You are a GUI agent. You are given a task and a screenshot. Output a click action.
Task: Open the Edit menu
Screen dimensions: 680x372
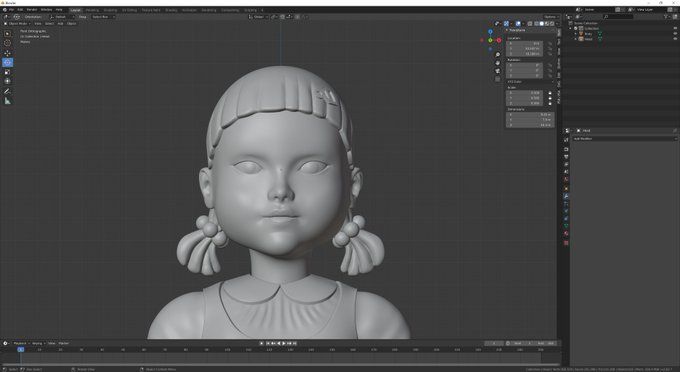[20, 10]
